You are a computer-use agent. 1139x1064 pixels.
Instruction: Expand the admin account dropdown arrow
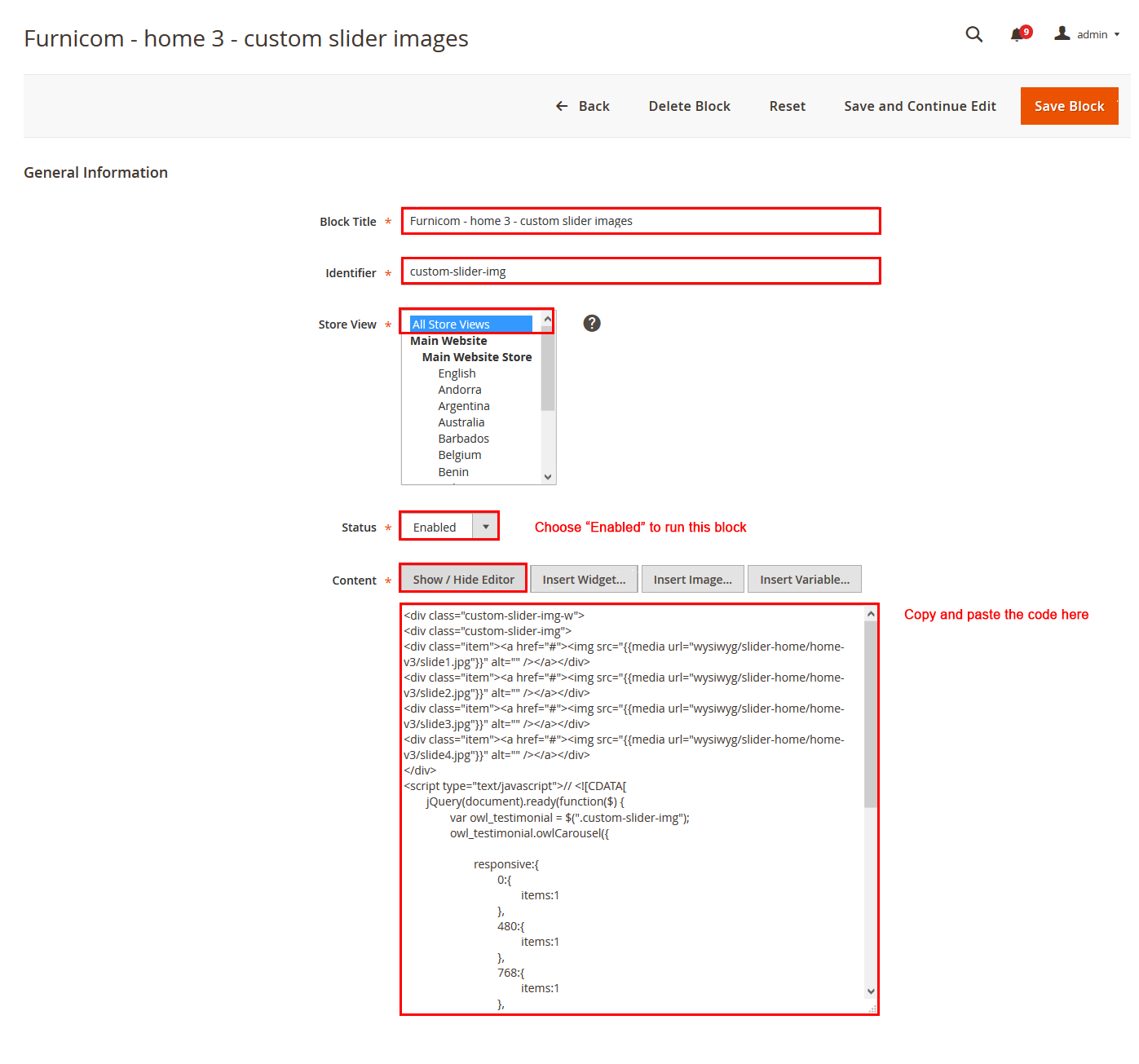coord(1117,34)
